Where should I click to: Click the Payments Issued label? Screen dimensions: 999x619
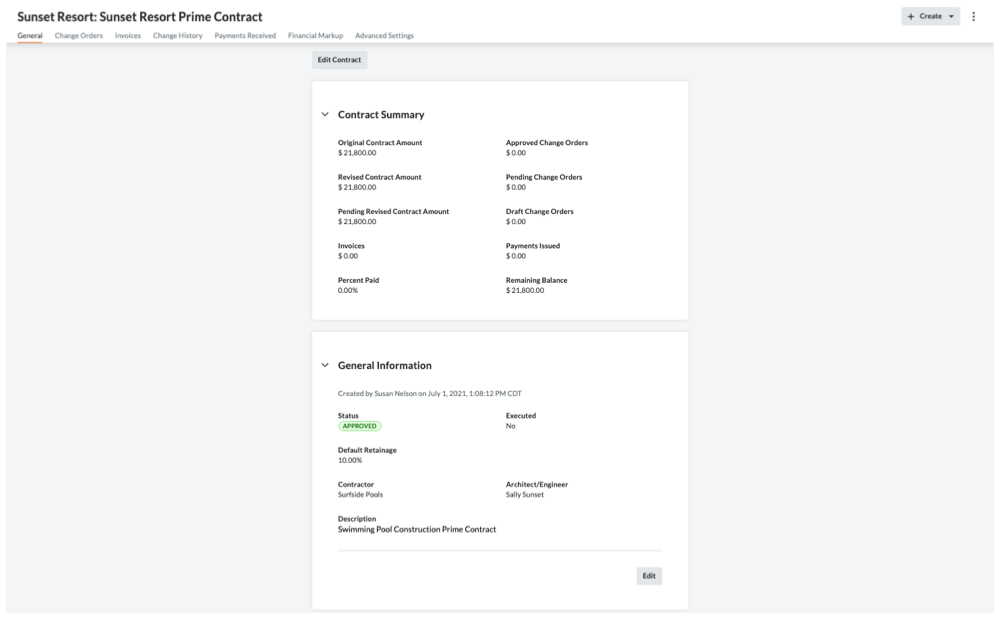pos(533,246)
